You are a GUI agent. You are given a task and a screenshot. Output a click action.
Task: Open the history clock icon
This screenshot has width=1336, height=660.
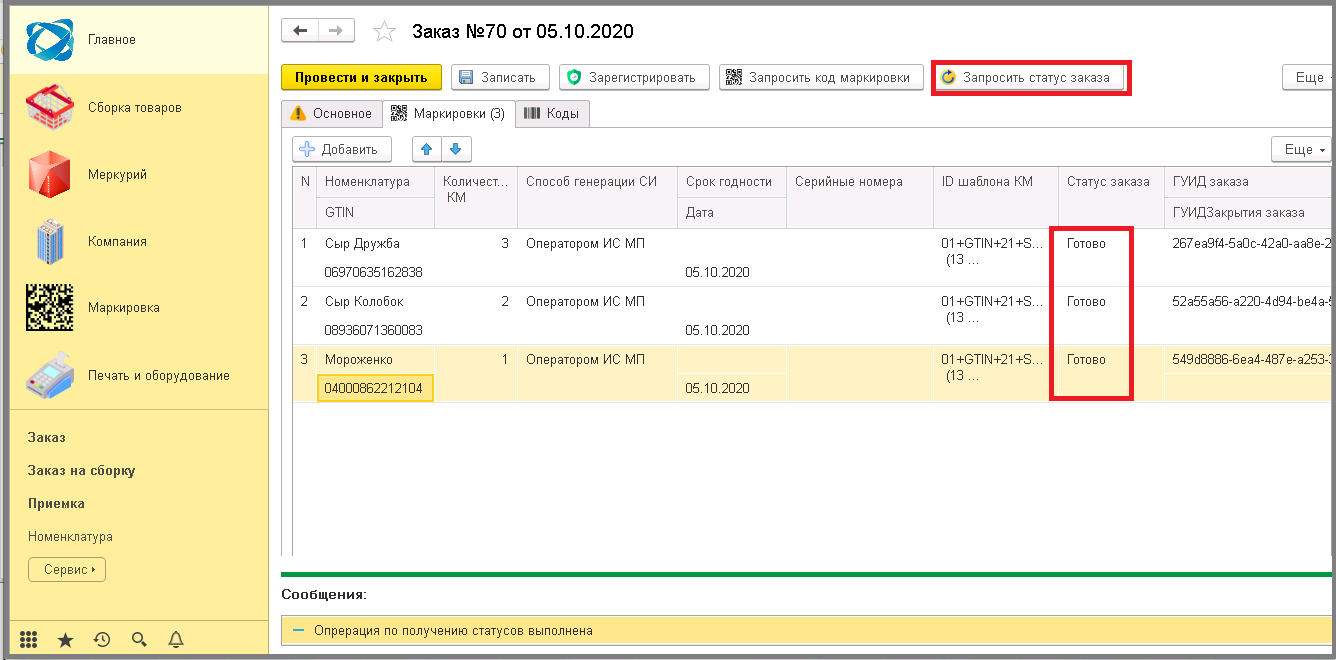click(x=102, y=639)
